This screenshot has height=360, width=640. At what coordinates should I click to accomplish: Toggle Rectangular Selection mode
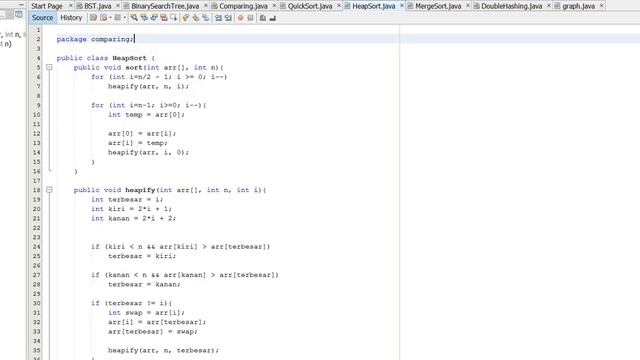coord(173,18)
